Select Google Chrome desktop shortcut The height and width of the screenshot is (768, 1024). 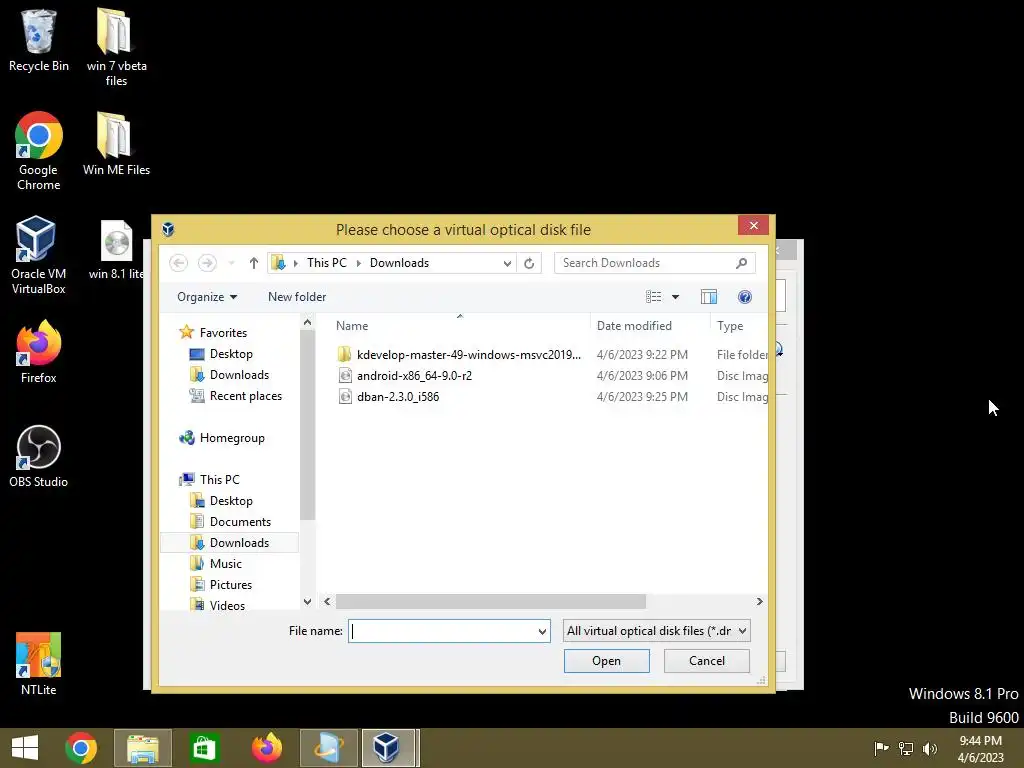[39, 152]
